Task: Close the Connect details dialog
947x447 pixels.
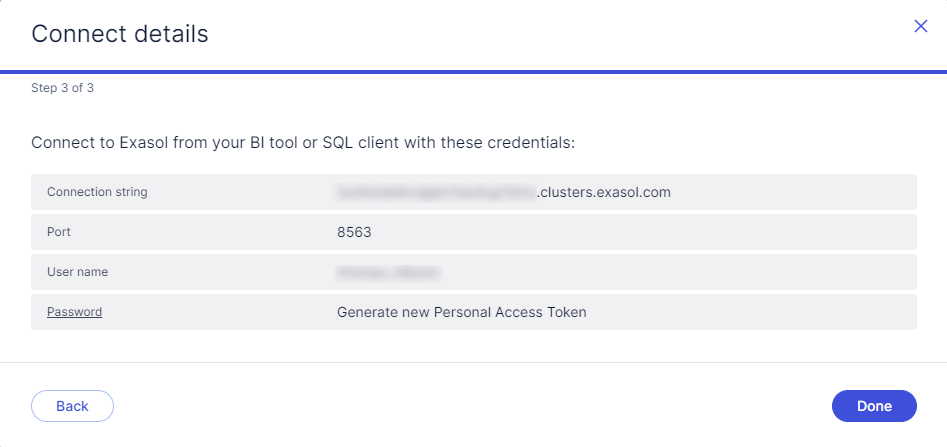Action: 921,27
